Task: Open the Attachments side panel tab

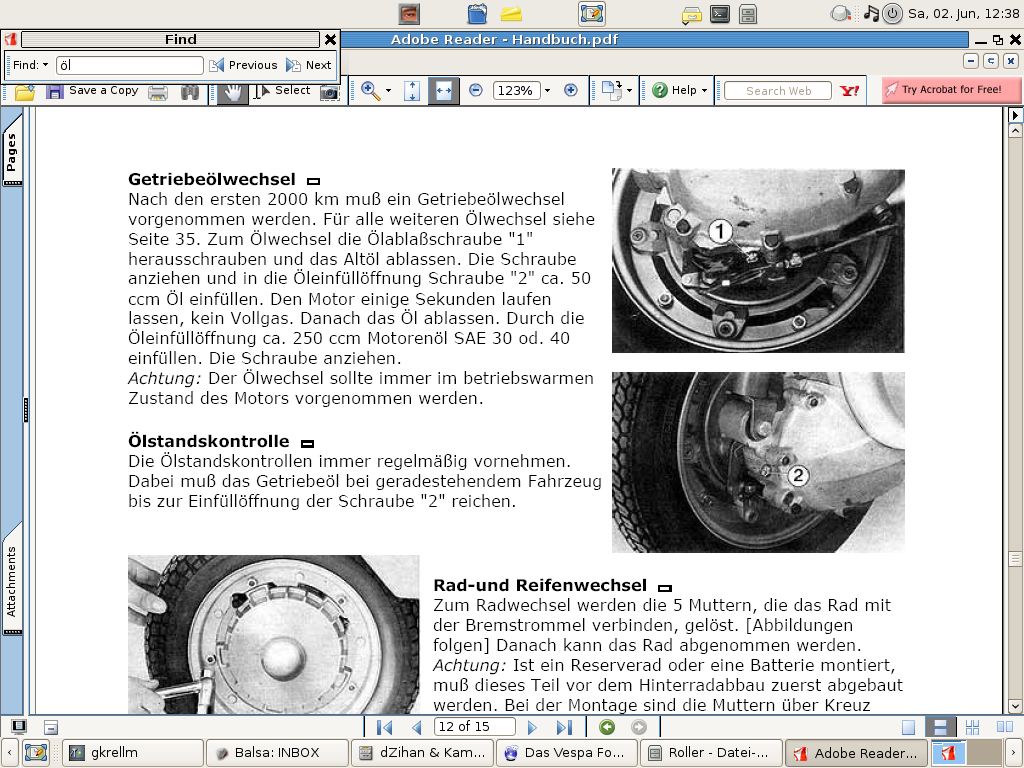Action: pos(12,580)
